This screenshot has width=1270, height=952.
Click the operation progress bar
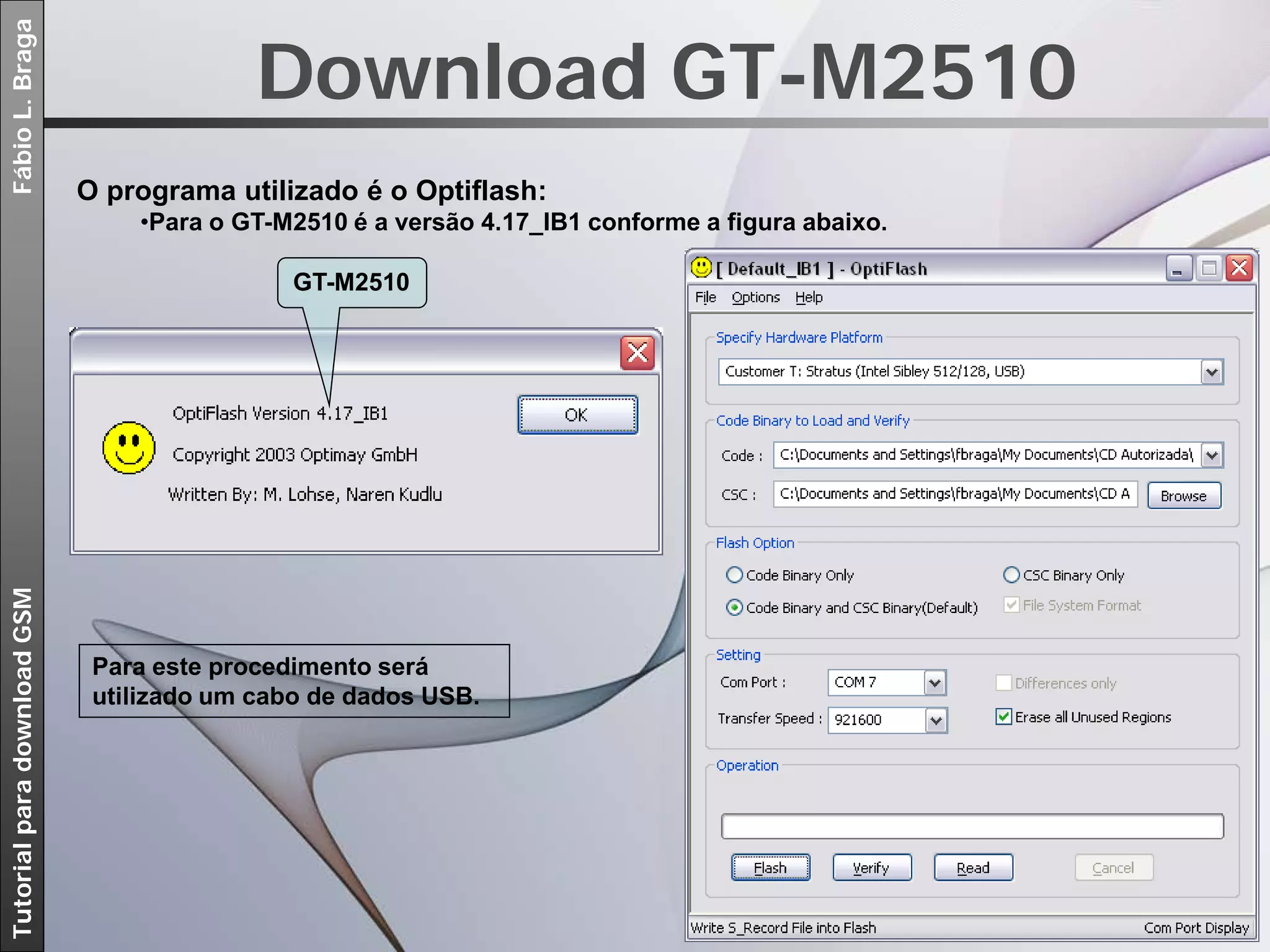(x=972, y=826)
